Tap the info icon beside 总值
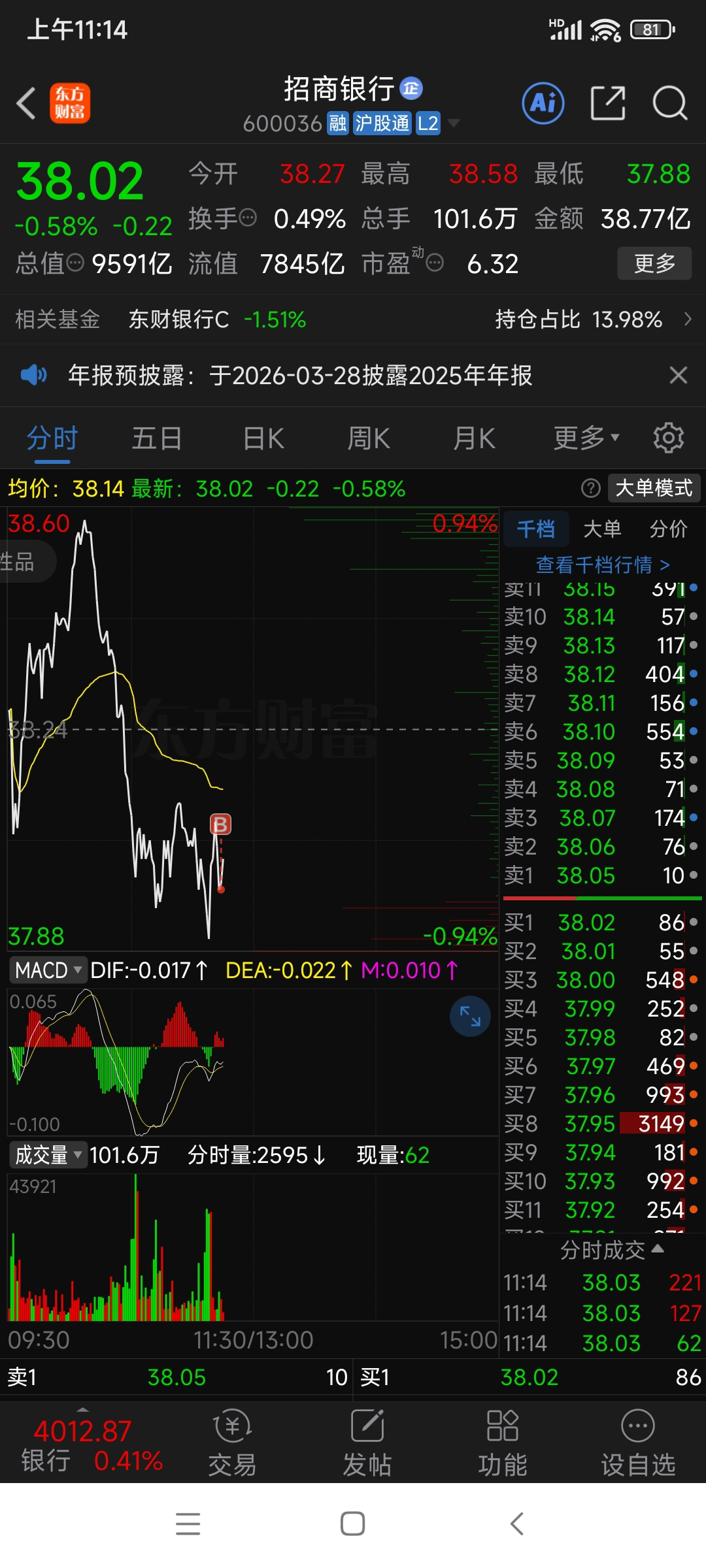This screenshot has height=1568, width=706. point(76,263)
